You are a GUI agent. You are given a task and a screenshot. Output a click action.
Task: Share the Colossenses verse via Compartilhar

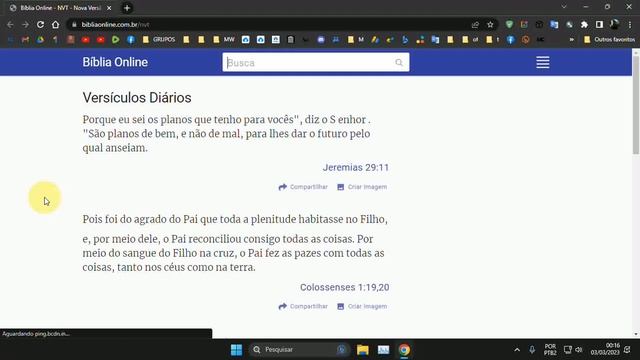303,307
